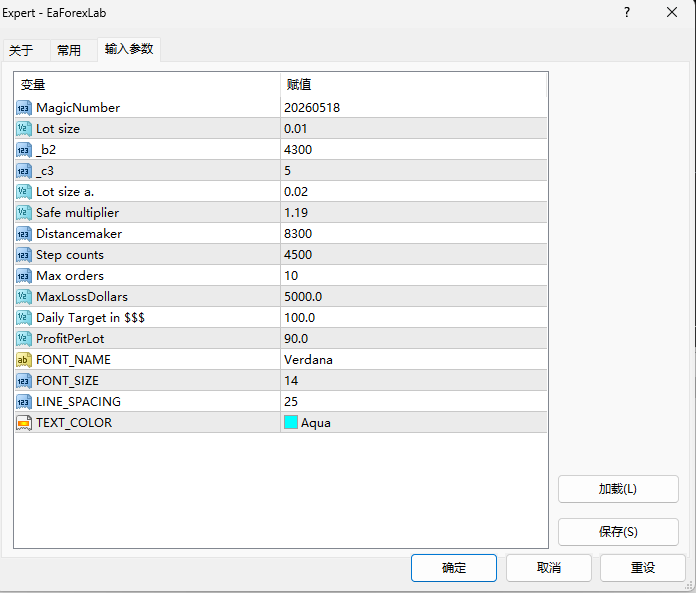Click the double-type icon beside Safe multiplier
The height and width of the screenshot is (593, 696).
(24, 213)
